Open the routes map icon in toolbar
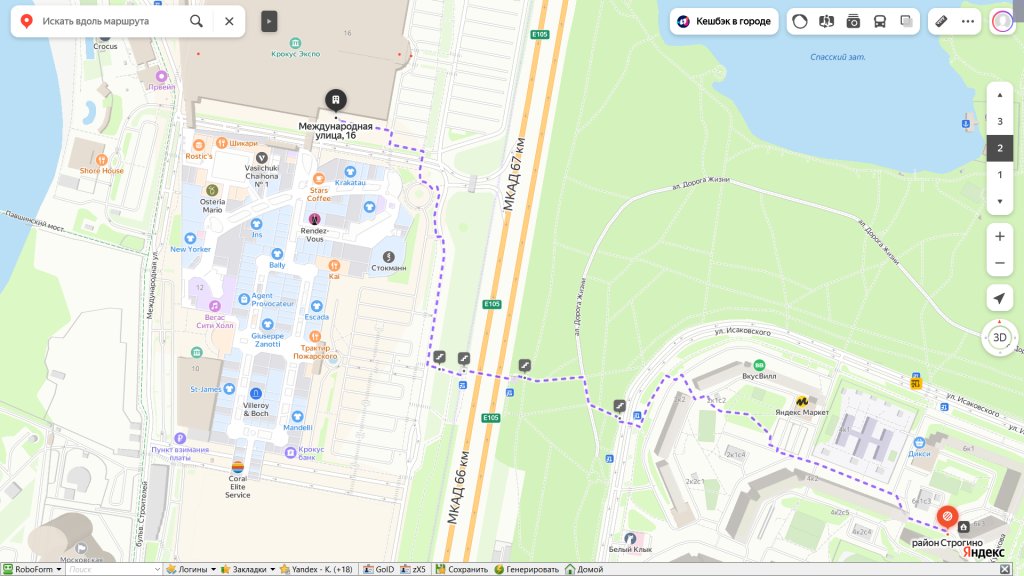1024x576 pixels. pyautogui.click(x=826, y=21)
